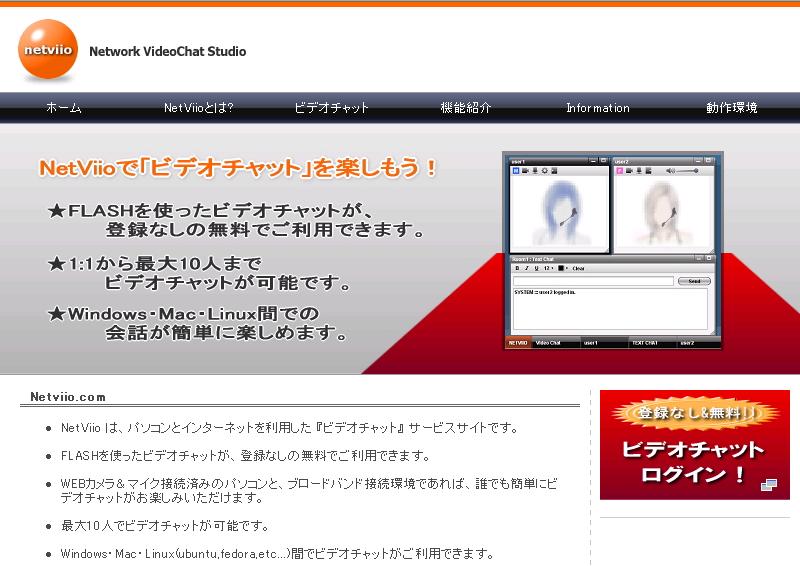Click the Netviio.com section heading
This screenshot has width=800, height=566.
pyautogui.click(x=68, y=397)
